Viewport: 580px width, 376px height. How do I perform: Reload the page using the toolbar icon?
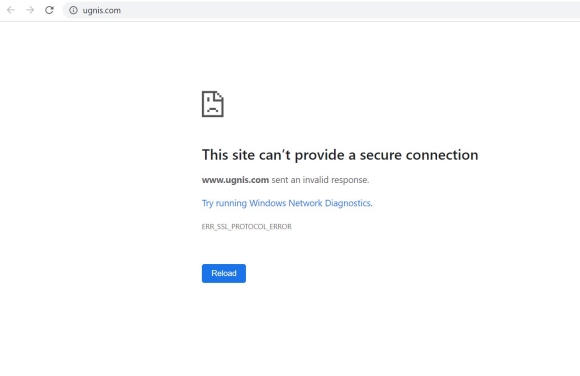tap(49, 10)
